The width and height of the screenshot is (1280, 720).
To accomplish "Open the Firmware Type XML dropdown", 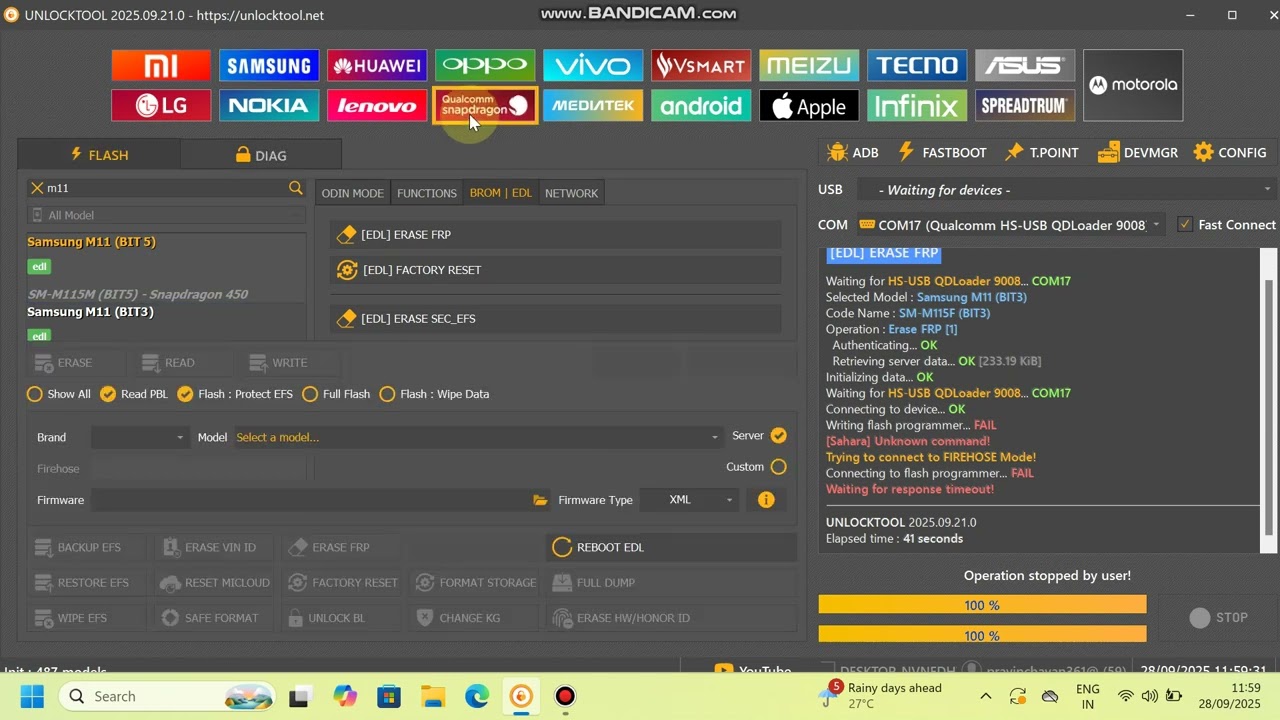I will (x=690, y=500).
